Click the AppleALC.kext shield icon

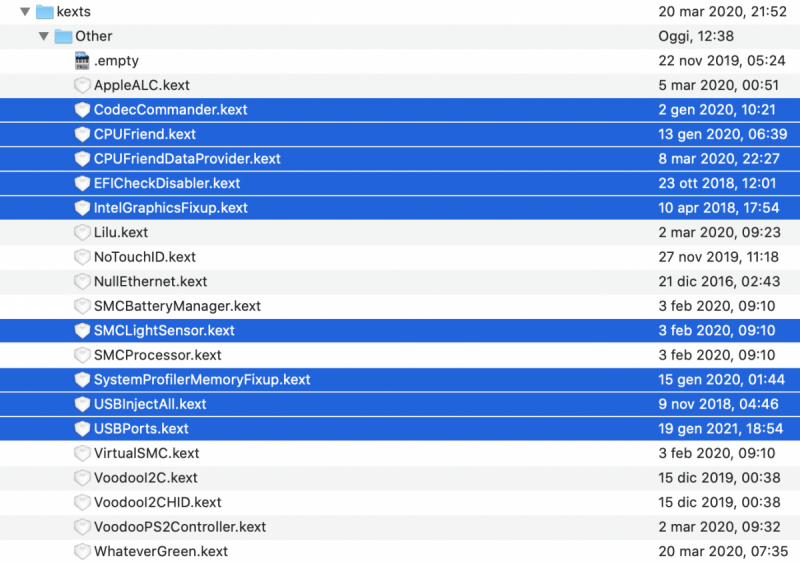pyautogui.click(x=82, y=85)
